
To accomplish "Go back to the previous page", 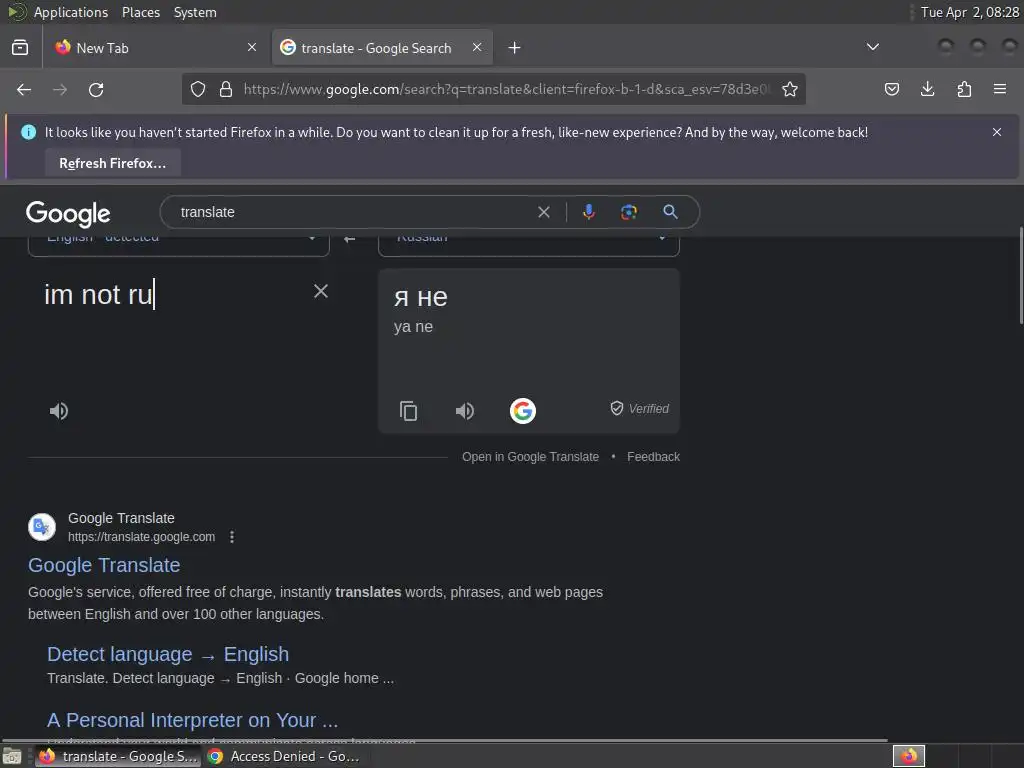I will (24, 89).
